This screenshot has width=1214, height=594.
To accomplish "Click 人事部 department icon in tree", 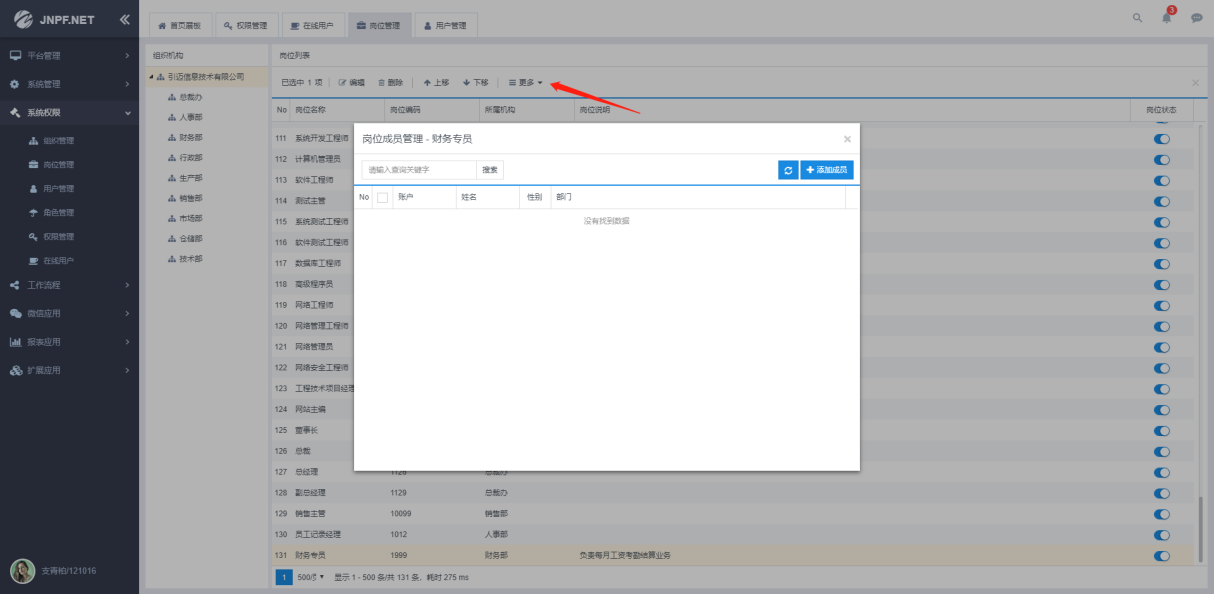I will 172,117.
